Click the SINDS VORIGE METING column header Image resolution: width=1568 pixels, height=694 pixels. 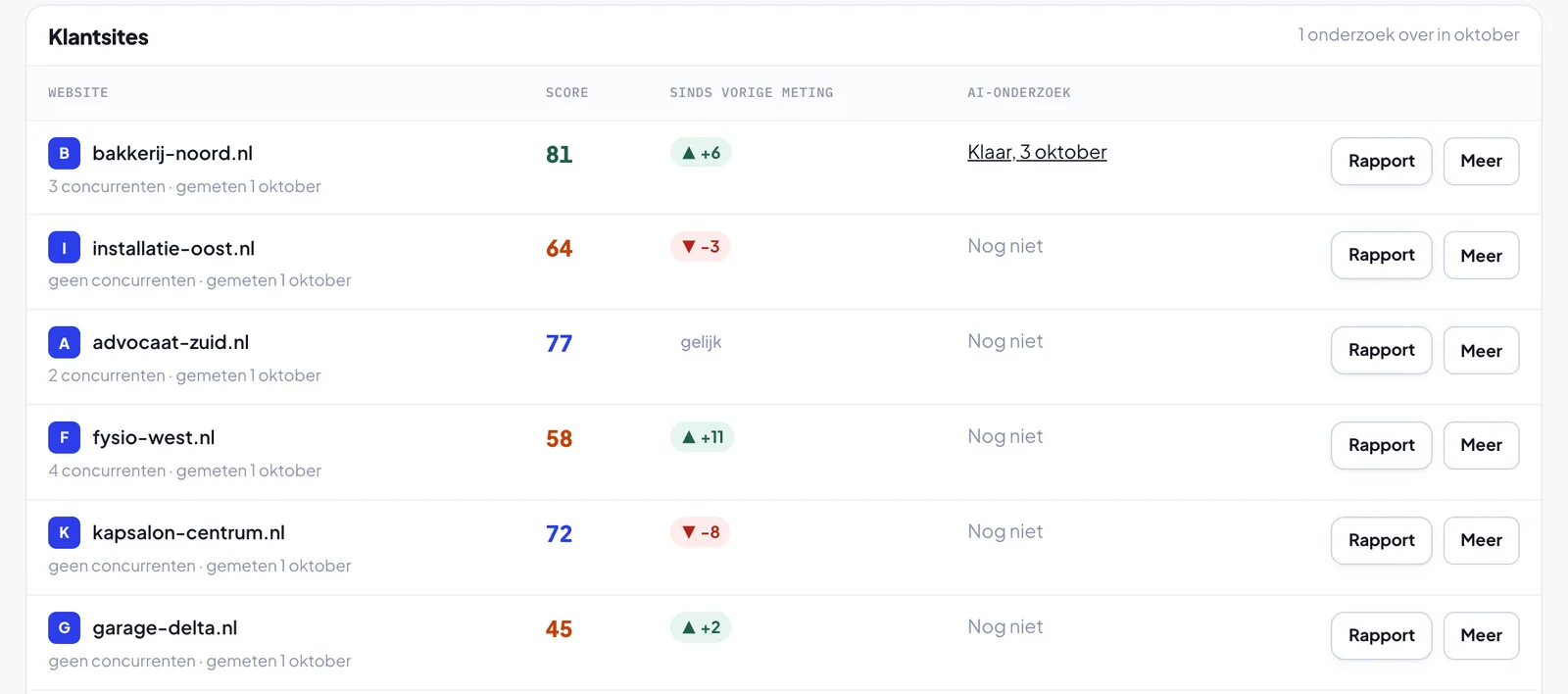[752, 93]
